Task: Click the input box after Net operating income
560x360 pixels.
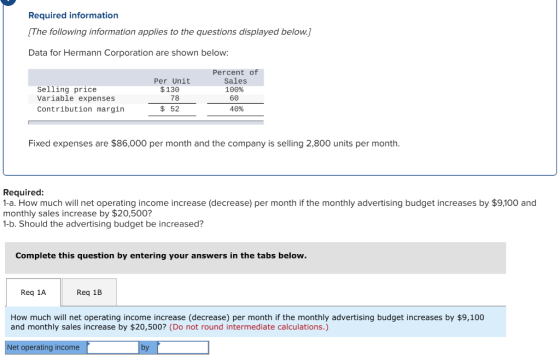Action: 113,347
